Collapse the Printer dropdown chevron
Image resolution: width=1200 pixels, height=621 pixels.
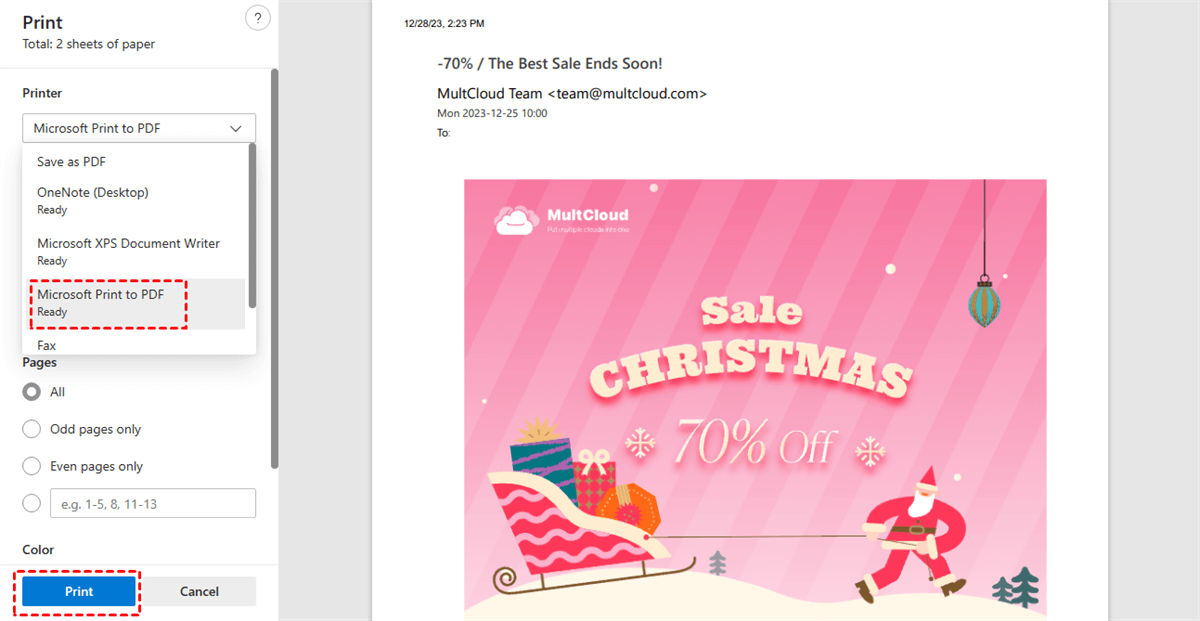pos(236,128)
